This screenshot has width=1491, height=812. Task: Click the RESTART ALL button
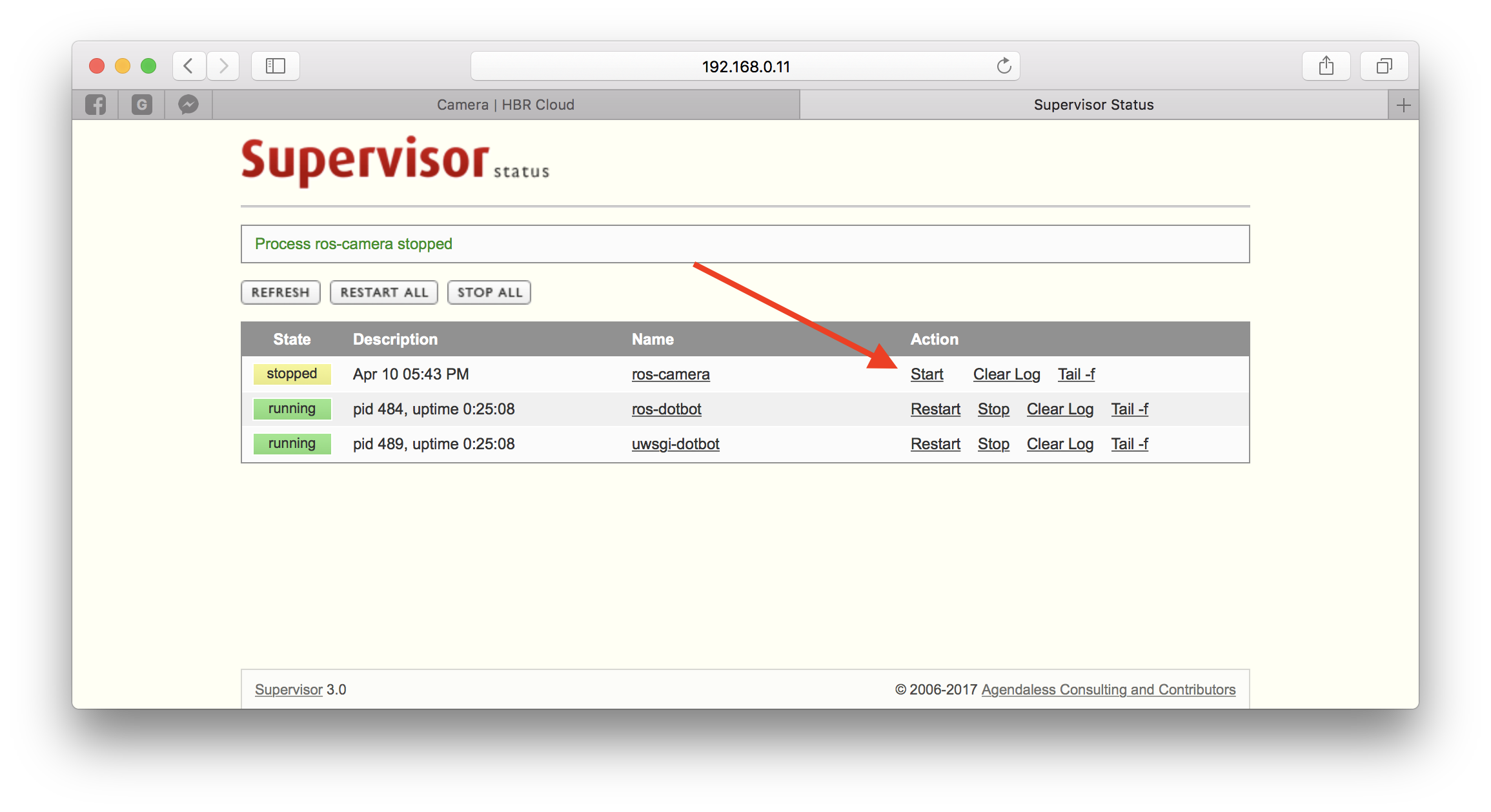(x=384, y=293)
